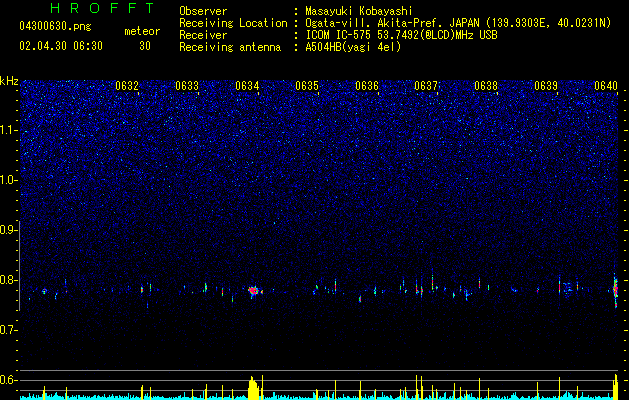Click the 0.6 kHz axis label
The height and width of the screenshot is (400, 629).
point(9,380)
